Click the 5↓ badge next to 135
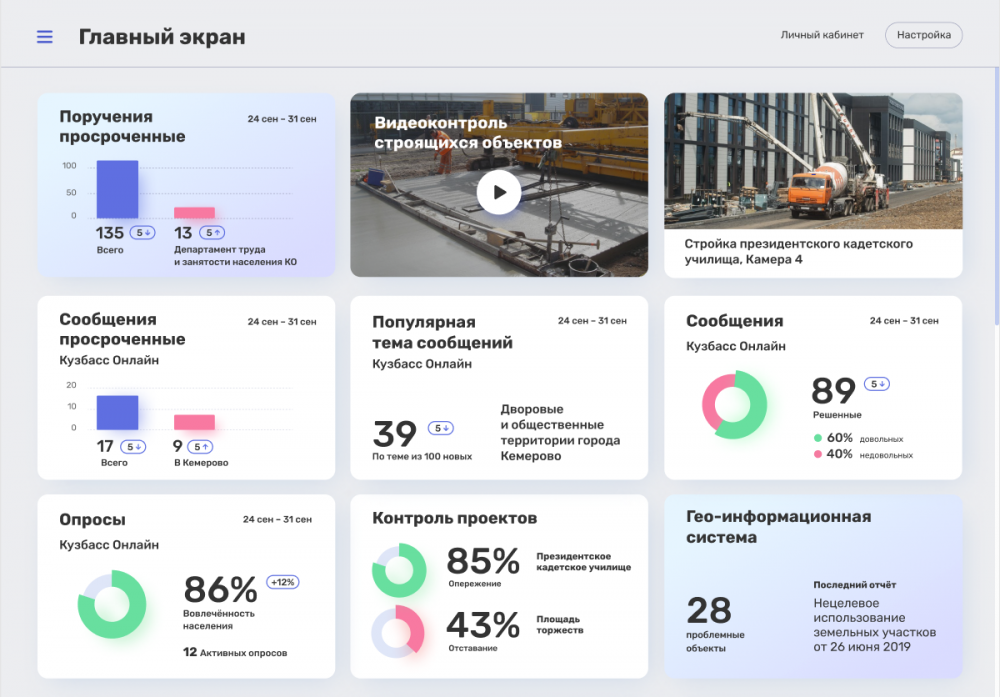This screenshot has height=697, width=1000. coord(143,233)
